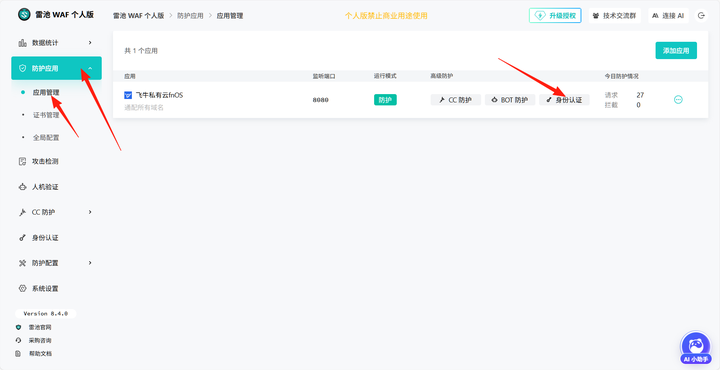Click the 连接 AI button
This screenshot has width=720, height=370.
pyautogui.click(x=669, y=16)
